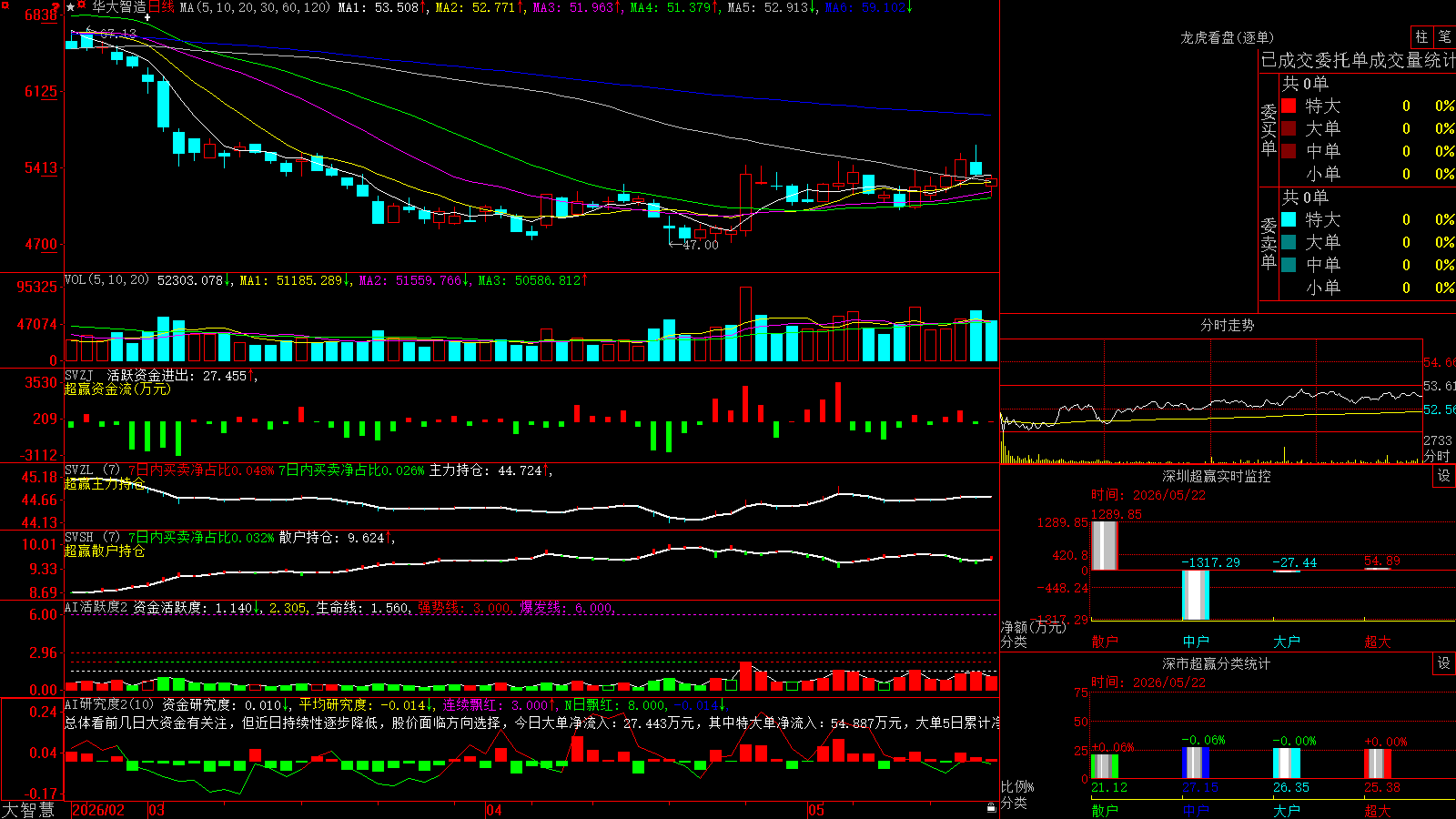1456x819 pixels.
Task: Click the 04 month marker on the time axis
Action: (494, 810)
